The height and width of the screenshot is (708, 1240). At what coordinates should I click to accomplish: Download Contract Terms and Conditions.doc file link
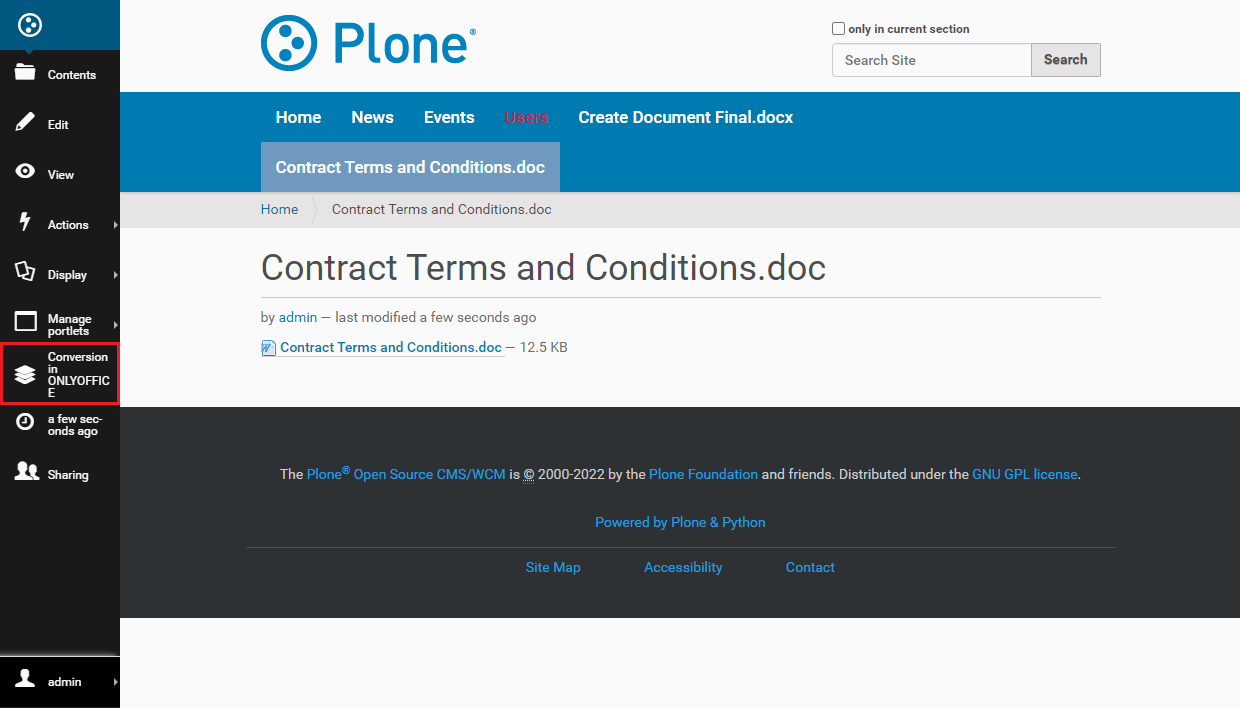[390, 348]
